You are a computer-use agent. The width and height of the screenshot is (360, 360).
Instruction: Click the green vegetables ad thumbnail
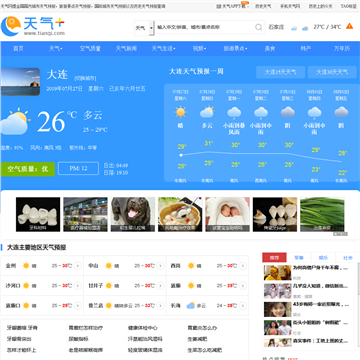322,214
